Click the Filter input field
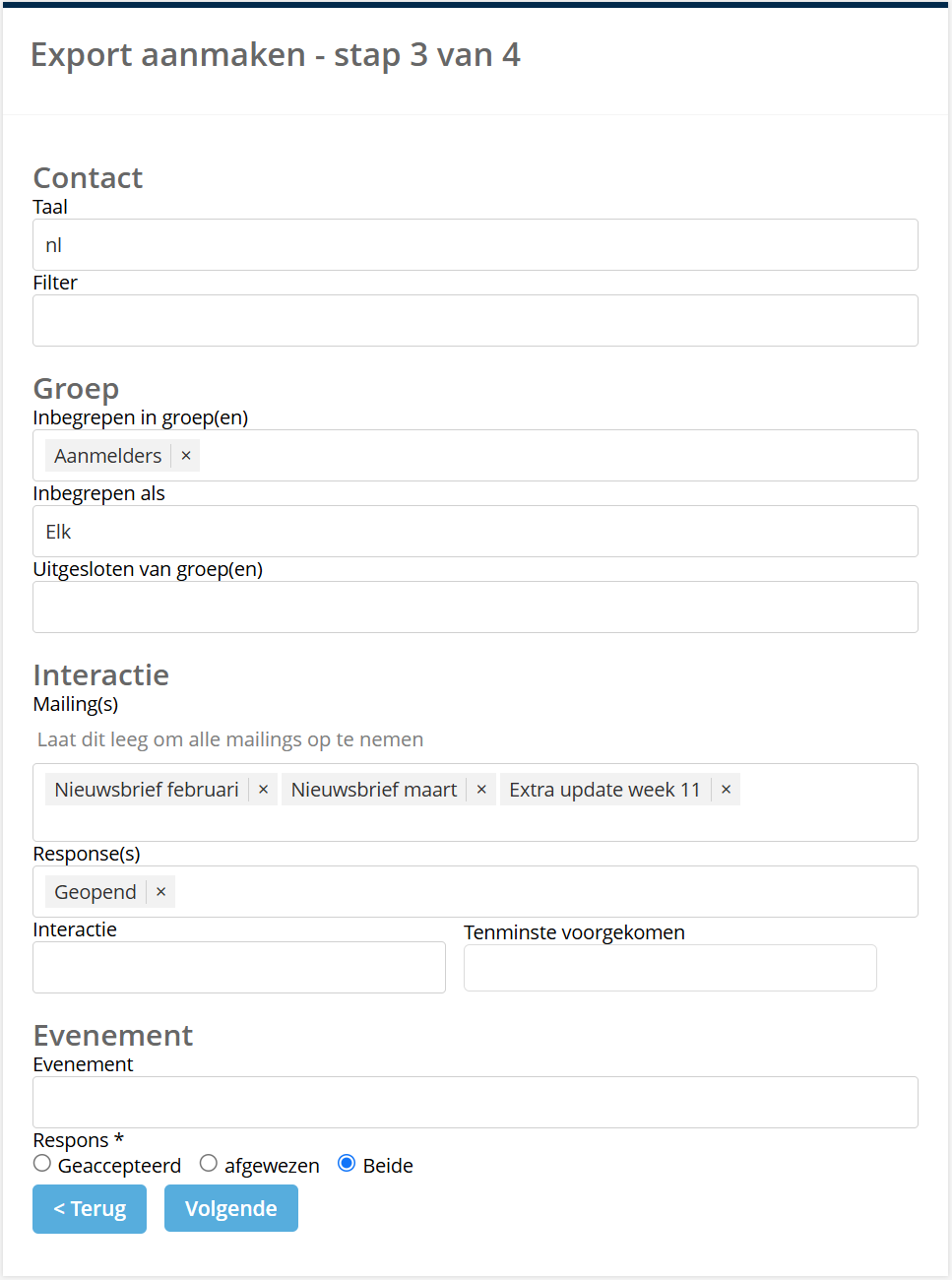This screenshot has width=952, height=1280. click(x=476, y=321)
